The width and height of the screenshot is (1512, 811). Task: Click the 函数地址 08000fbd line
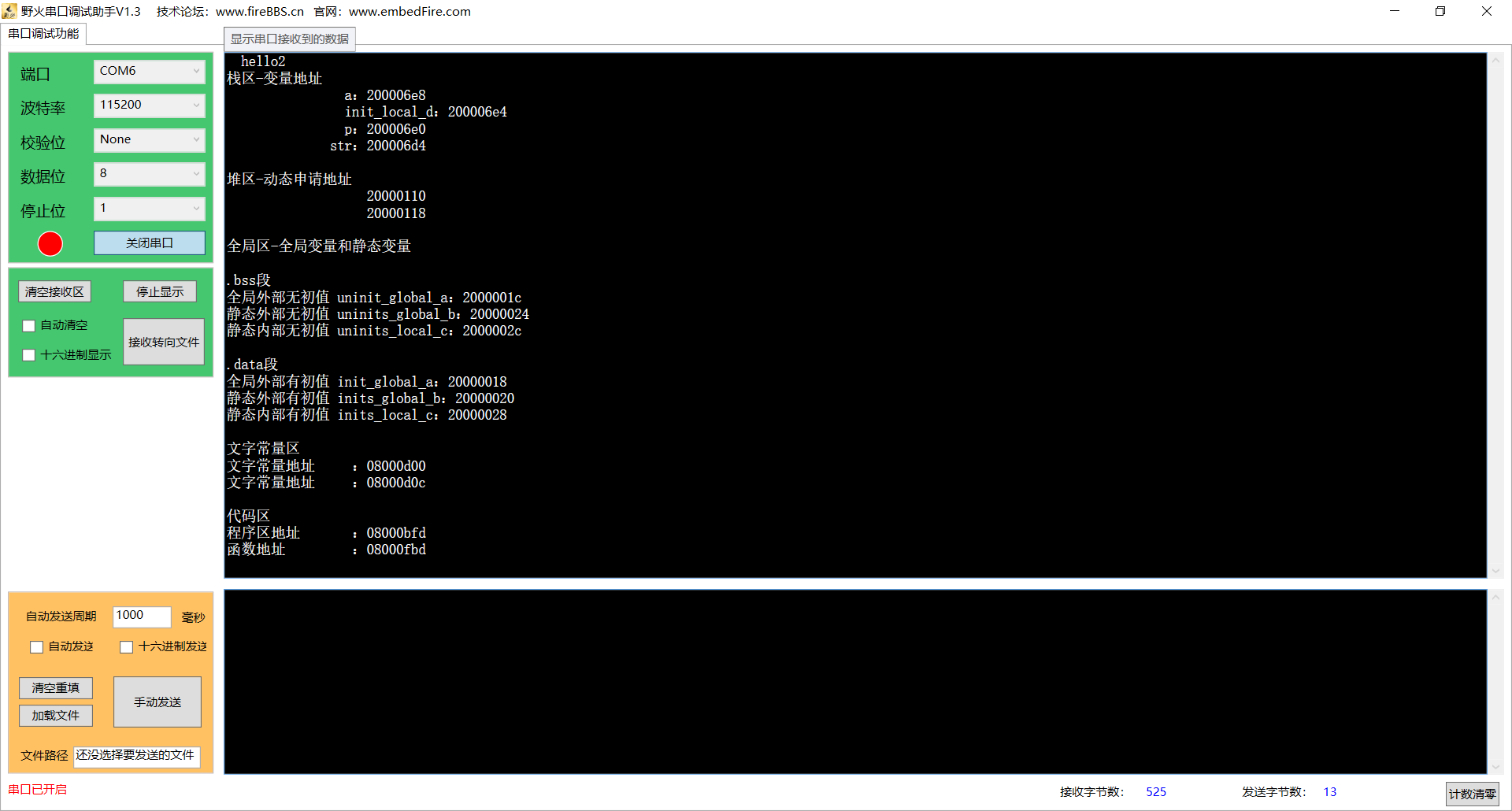[x=327, y=550]
